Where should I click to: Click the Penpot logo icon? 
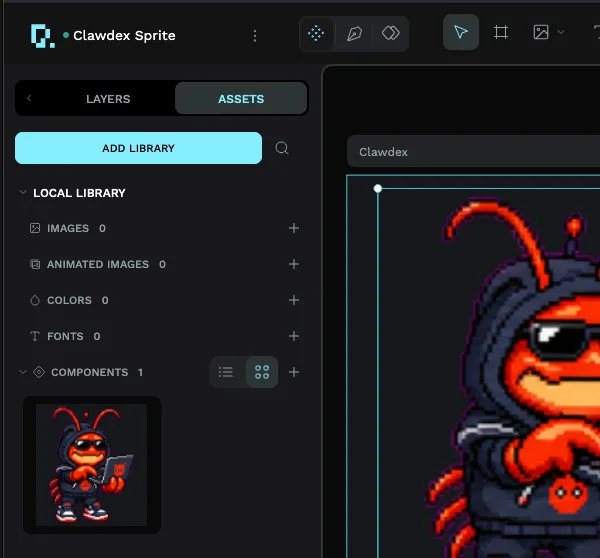[42, 36]
